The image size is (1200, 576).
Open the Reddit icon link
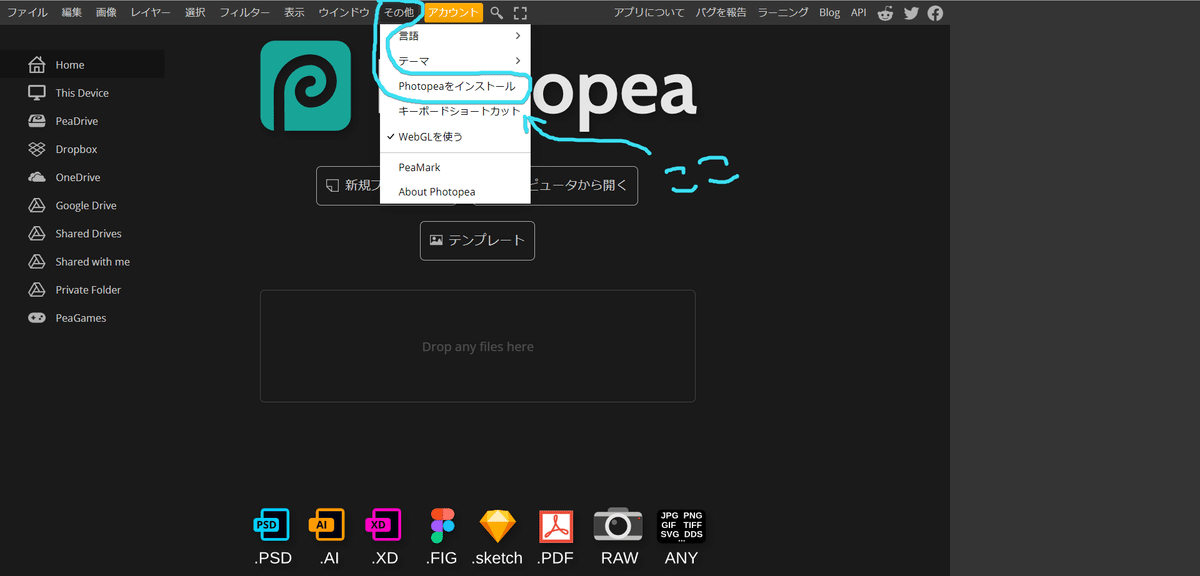pos(885,13)
